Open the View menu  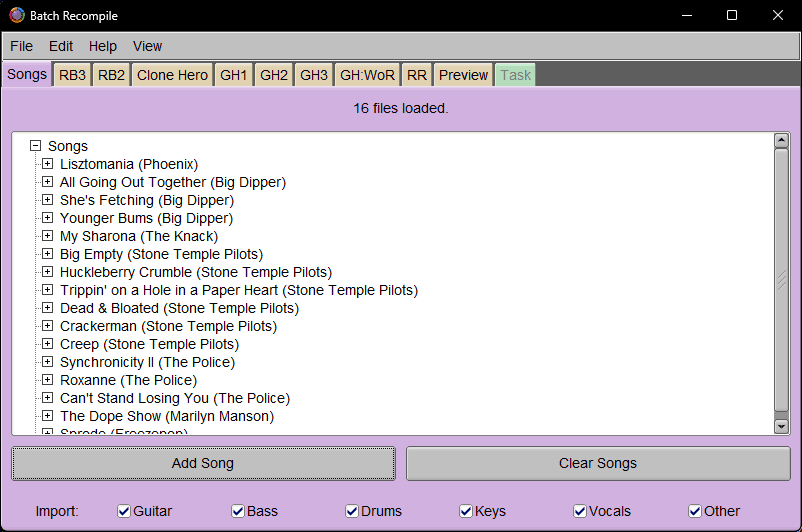[x=147, y=46]
